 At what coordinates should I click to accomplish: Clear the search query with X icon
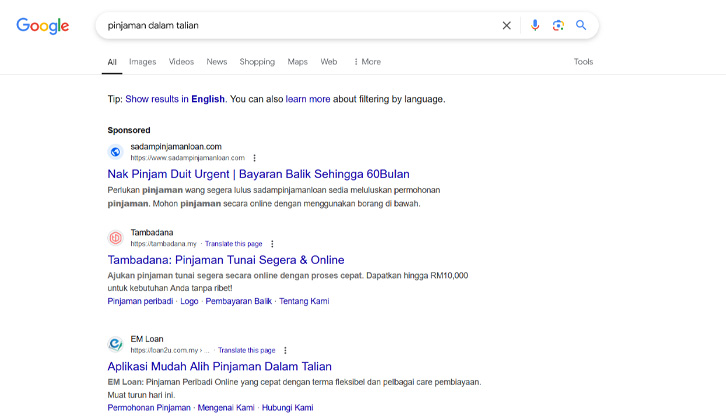tap(507, 25)
